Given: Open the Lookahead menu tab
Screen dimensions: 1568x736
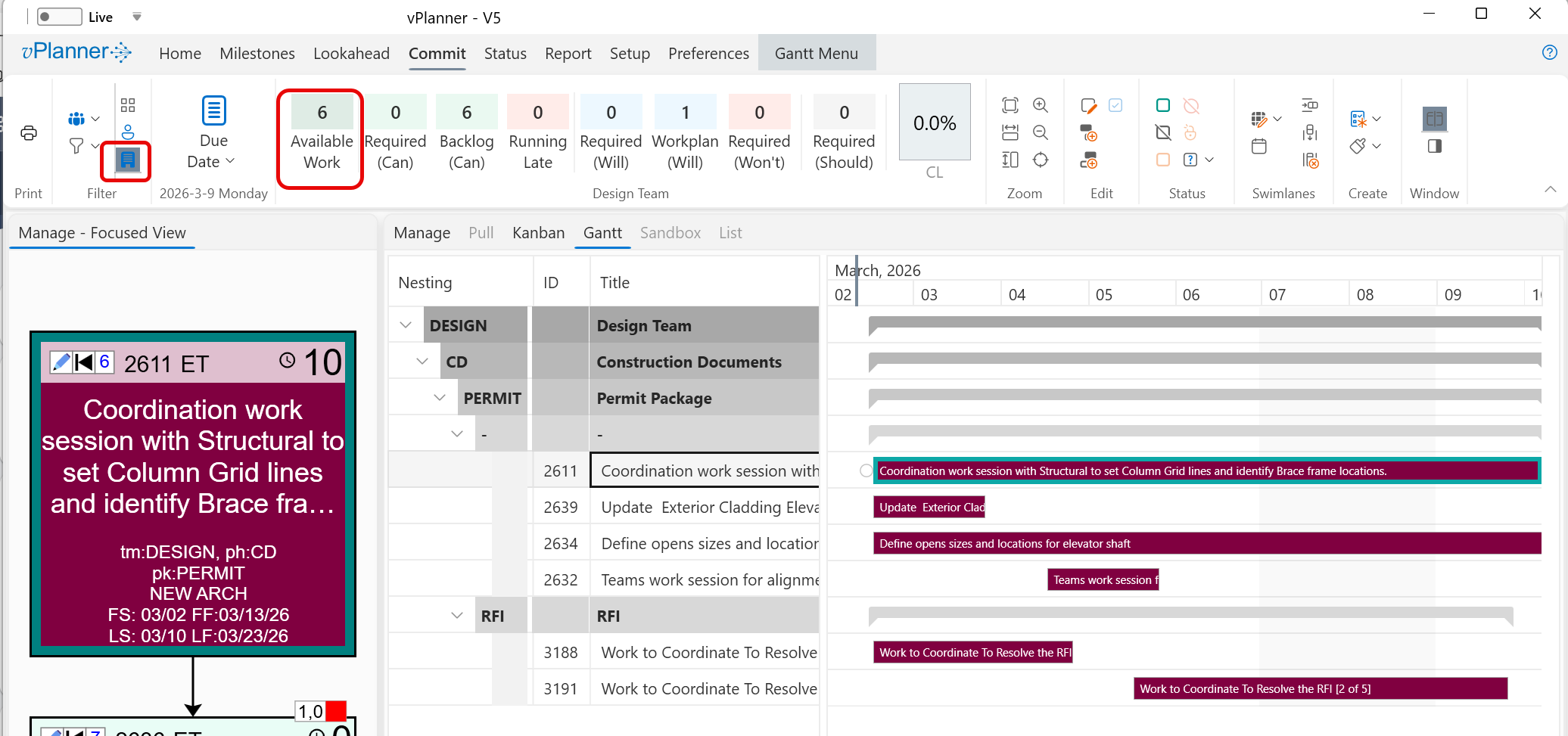Looking at the screenshot, I should (351, 54).
